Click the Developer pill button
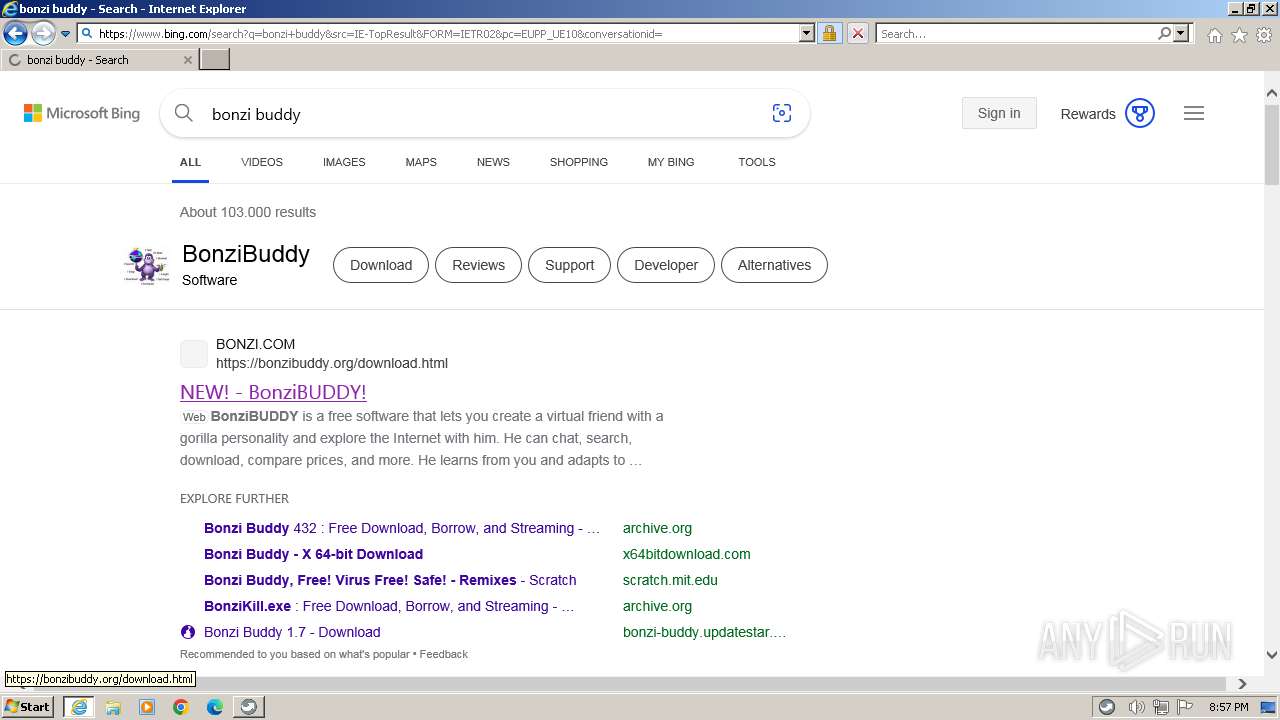The height and width of the screenshot is (720, 1280). tap(666, 265)
